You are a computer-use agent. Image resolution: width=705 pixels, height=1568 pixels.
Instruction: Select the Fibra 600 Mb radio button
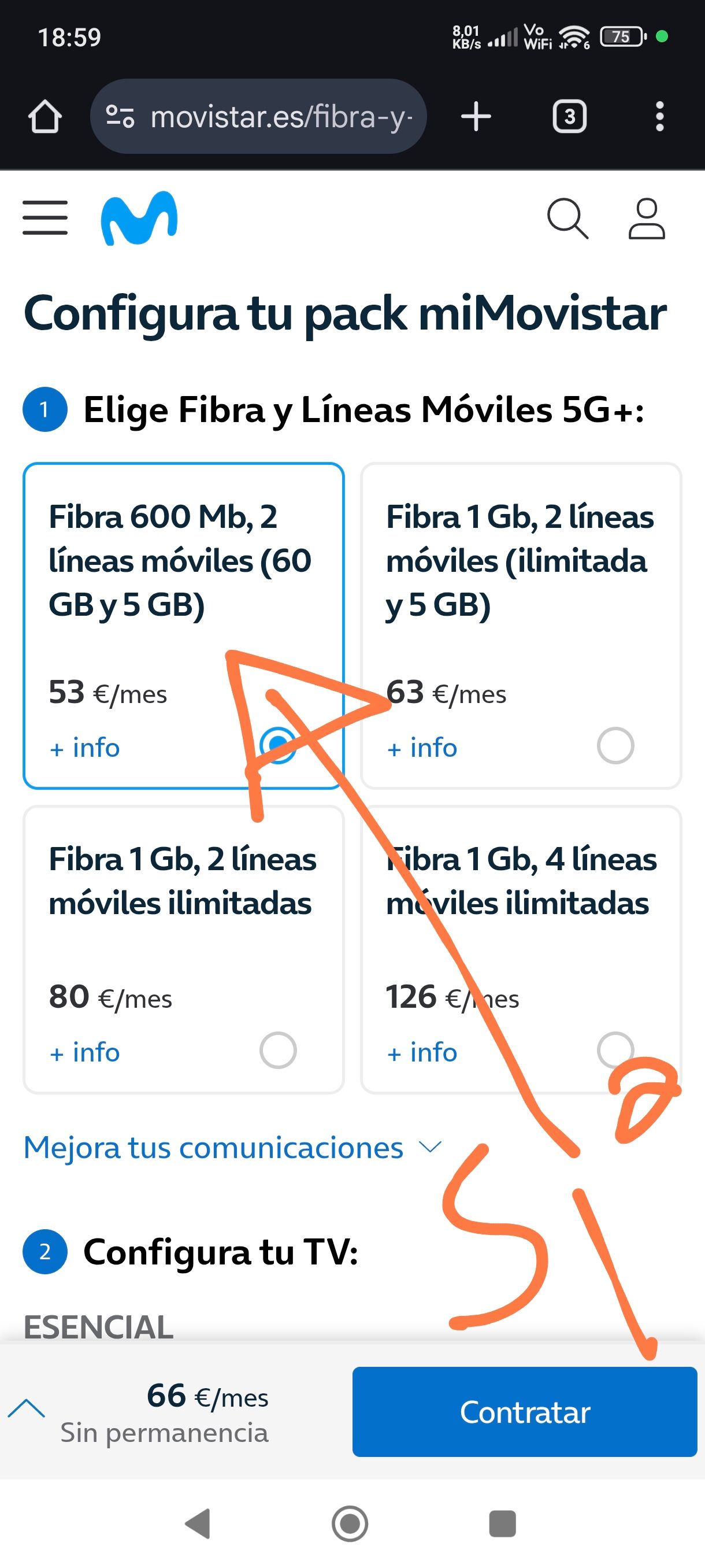tap(277, 745)
